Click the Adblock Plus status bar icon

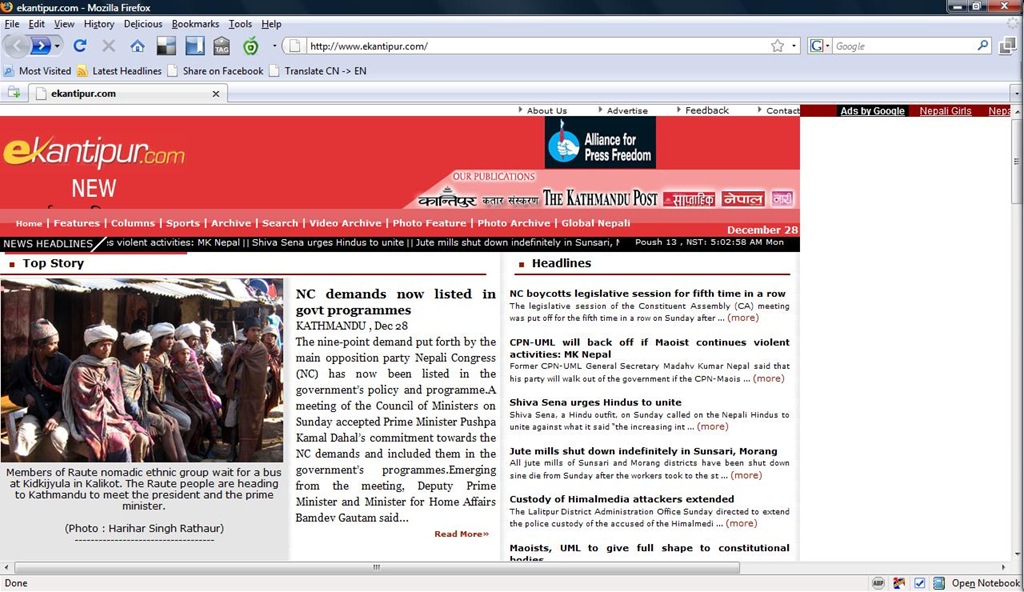(x=878, y=583)
